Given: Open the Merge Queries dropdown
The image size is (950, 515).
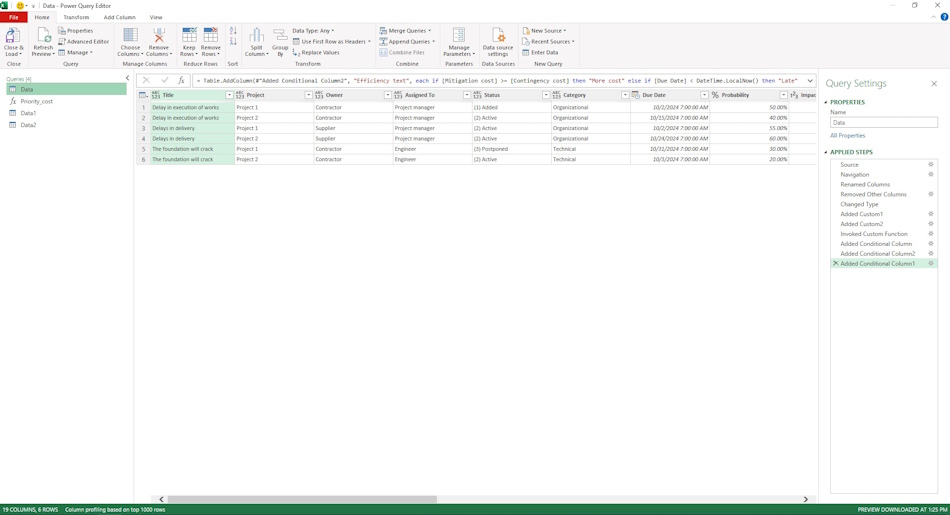Looking at the screenshot, I should click(x=405, y=31).
